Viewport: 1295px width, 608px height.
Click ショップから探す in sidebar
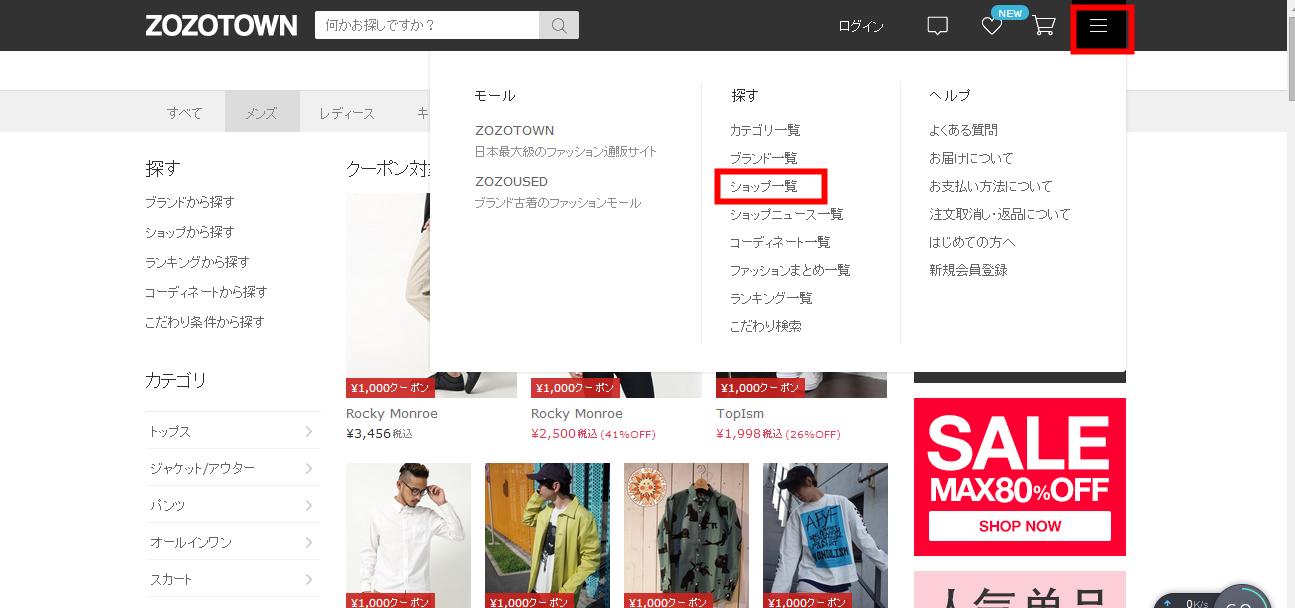pyautogui.click(x=190, y=232)
